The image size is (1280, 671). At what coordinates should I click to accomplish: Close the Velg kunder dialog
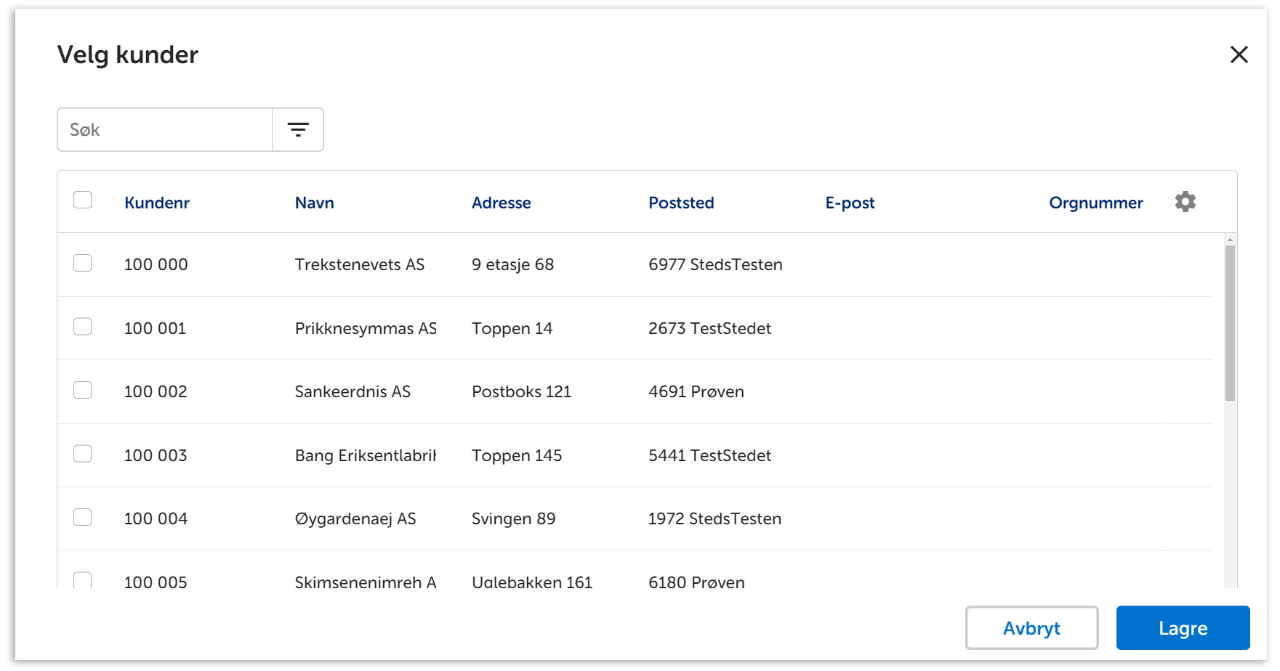[x=1239, y=55]
